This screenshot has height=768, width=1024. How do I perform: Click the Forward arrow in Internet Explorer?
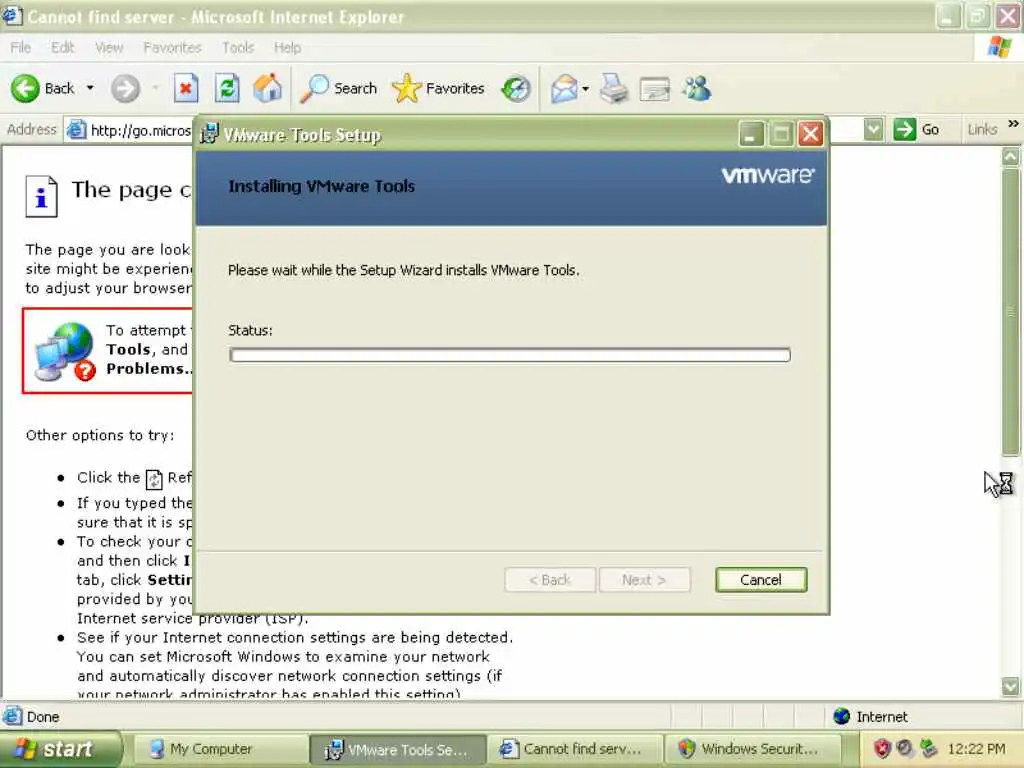tap(125, 88)
